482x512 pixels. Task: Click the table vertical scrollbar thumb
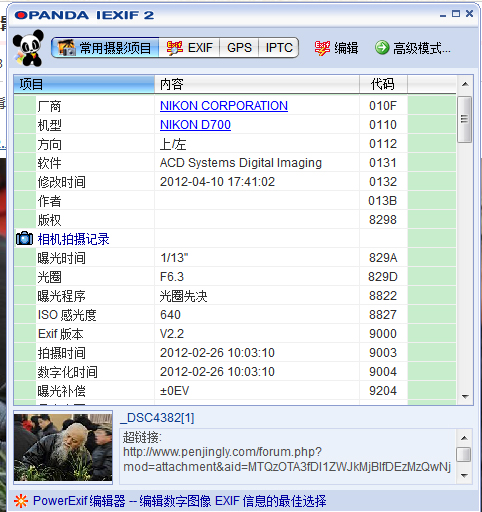pyautogui.click(x=464, y=119)
